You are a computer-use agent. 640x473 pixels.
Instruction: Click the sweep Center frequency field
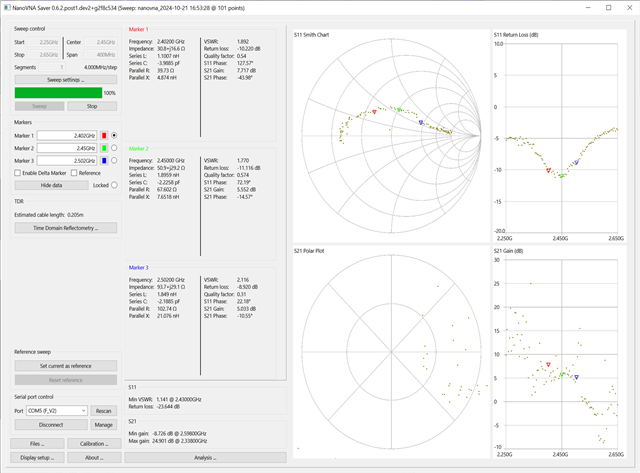(100, 42)
